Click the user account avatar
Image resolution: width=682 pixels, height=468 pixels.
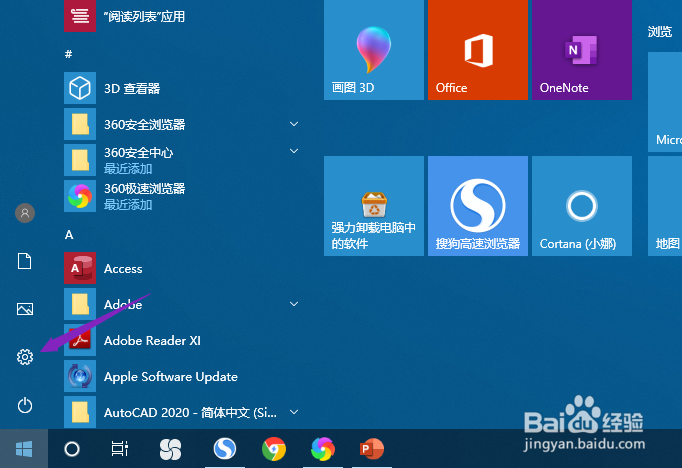[x=25, y=213]
